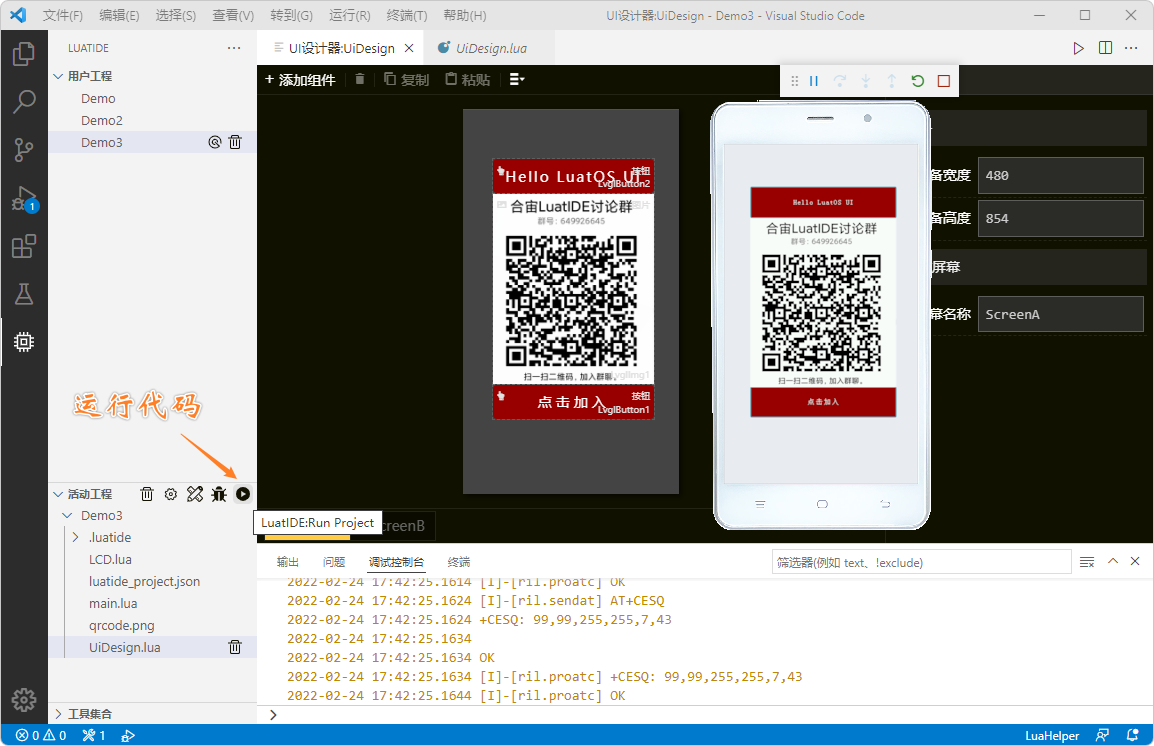Delete the active project with trash icon
This screenshot has height=746, width=1154.
point(147,494)
